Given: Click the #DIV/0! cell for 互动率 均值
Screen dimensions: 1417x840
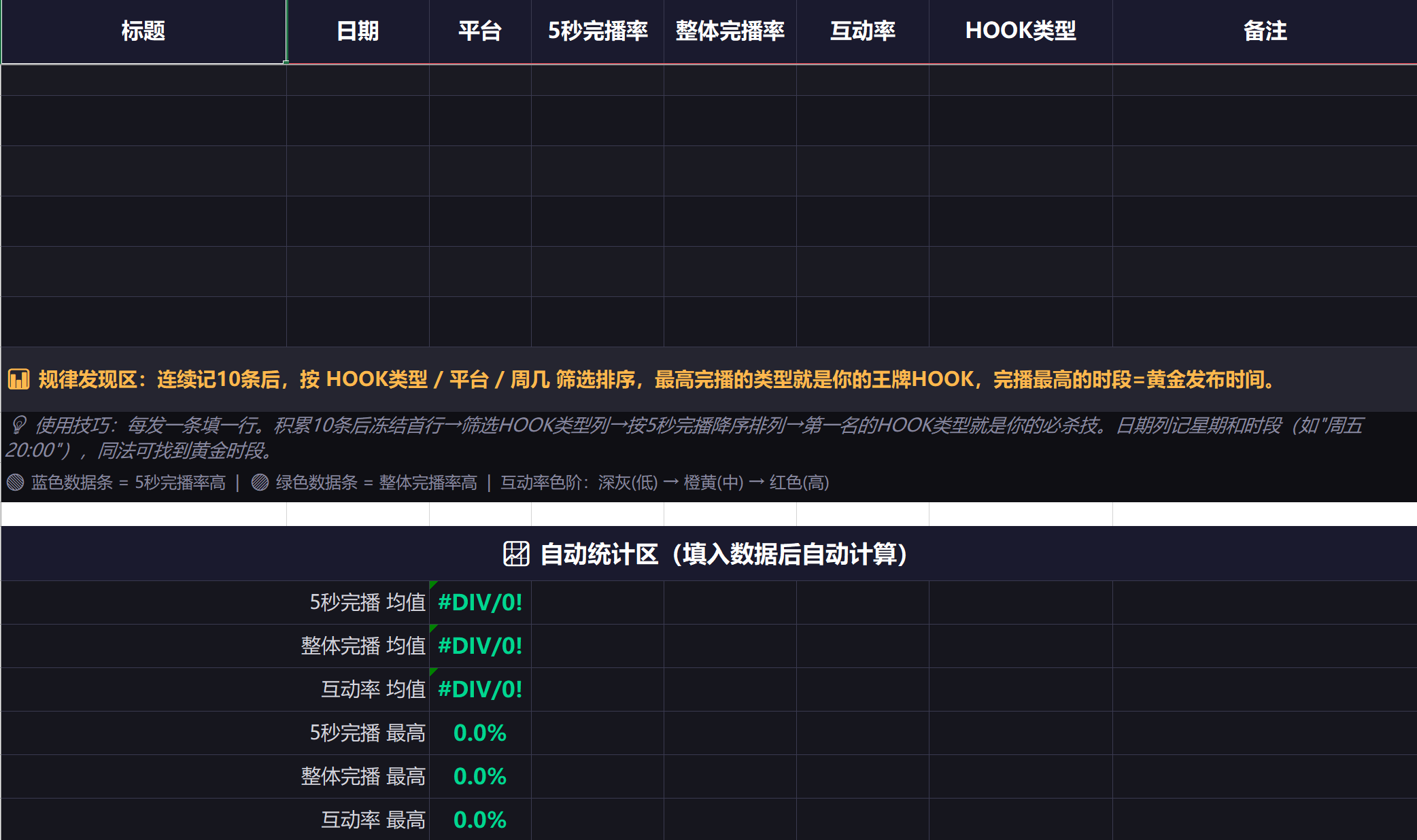Looking at the screenshot, I should point(480,690).
